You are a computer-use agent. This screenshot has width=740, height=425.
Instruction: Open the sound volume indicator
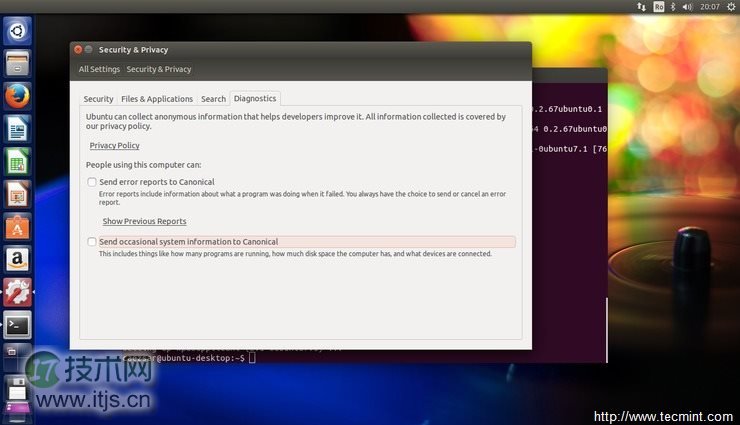688,7
